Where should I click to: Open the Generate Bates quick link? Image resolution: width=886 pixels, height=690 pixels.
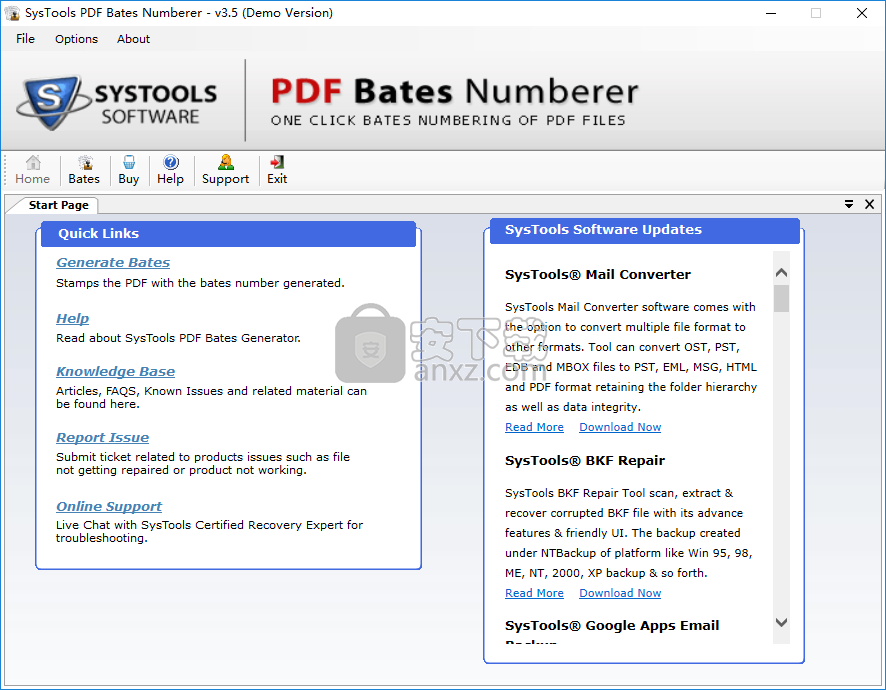[x=113, y=263]
